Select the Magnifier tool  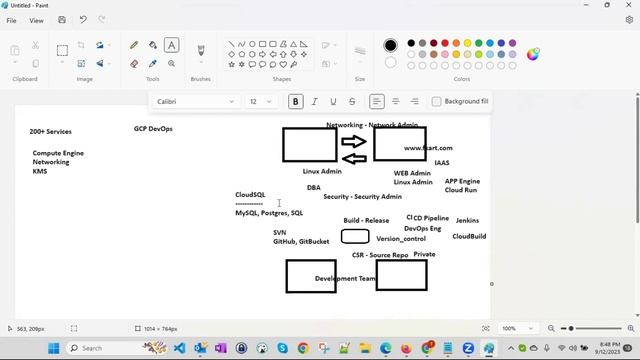click(171, 64)
